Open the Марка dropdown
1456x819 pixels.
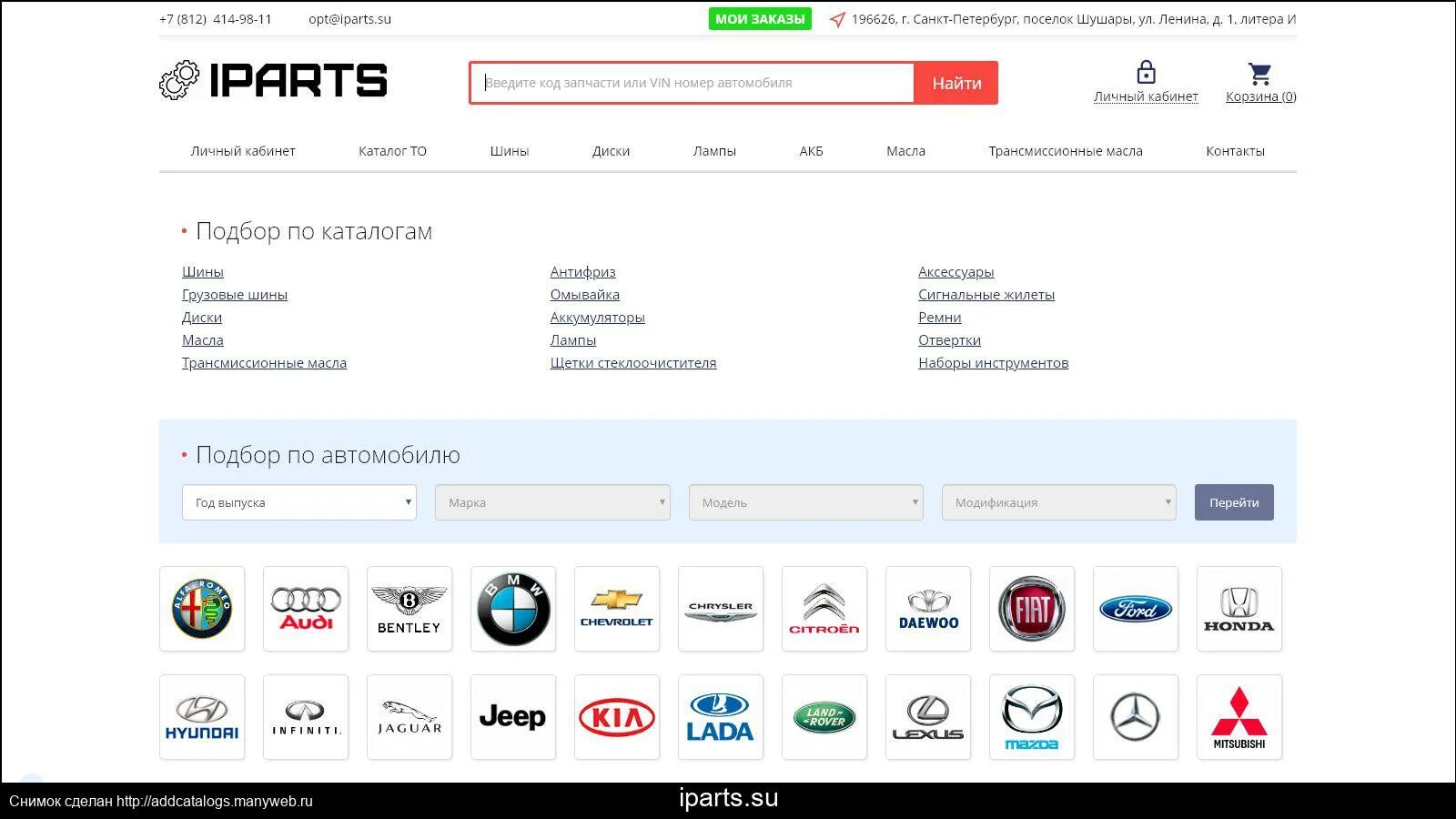click(553, 502)
